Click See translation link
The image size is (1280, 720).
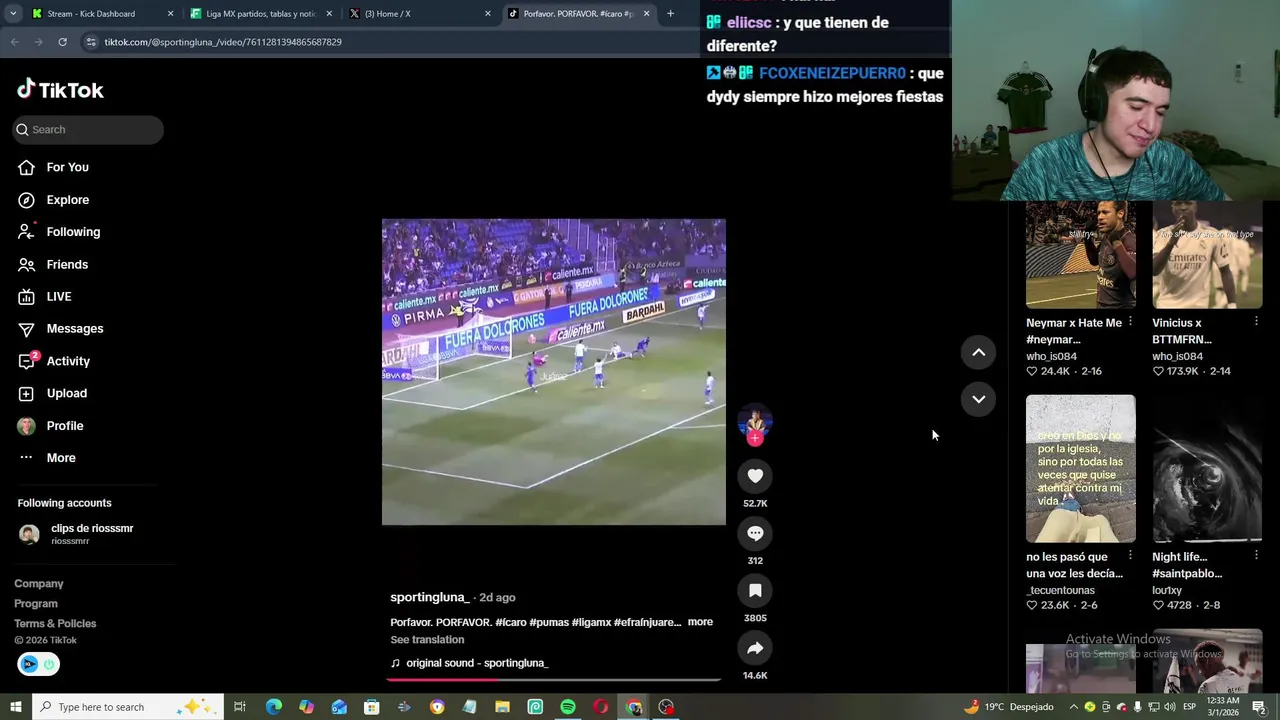click(427, 640)
